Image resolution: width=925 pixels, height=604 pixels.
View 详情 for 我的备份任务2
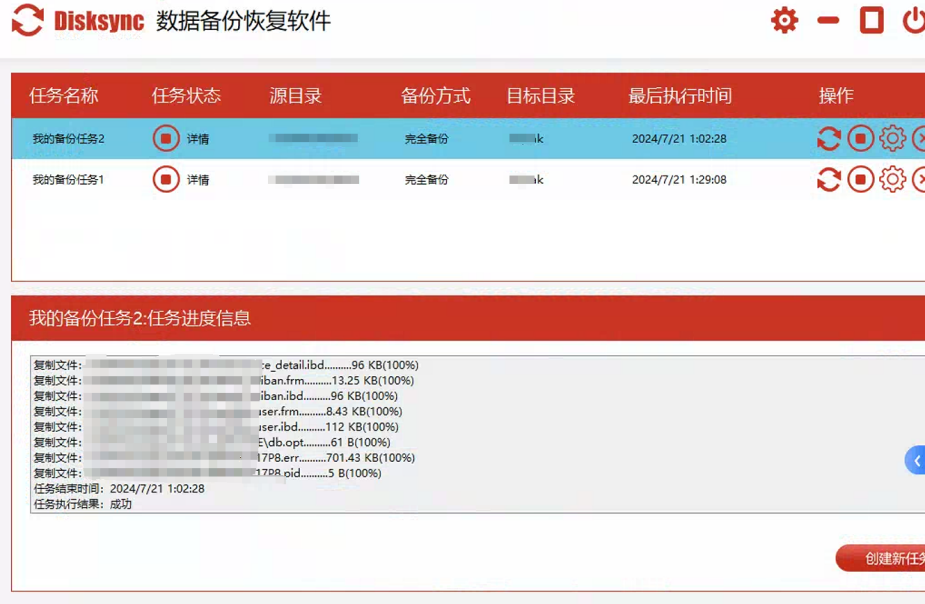pos(198,139)
